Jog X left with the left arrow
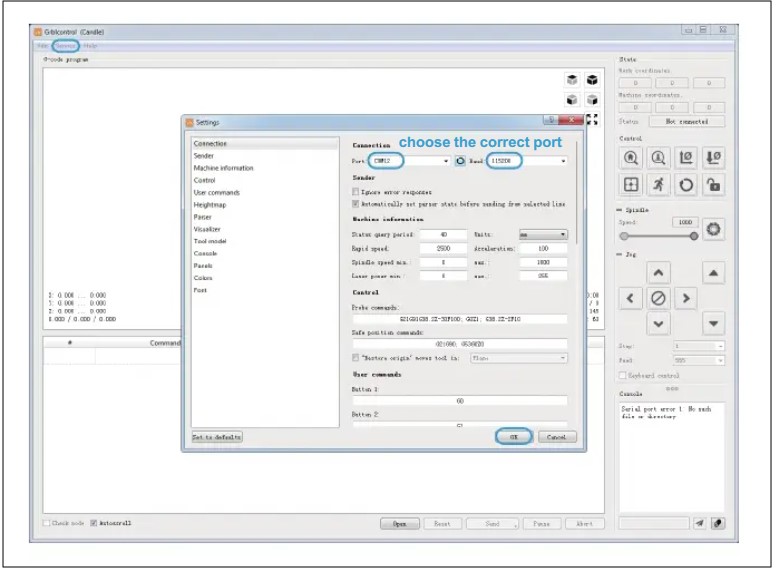Viewport: 783px width, 568px height. 630,298
